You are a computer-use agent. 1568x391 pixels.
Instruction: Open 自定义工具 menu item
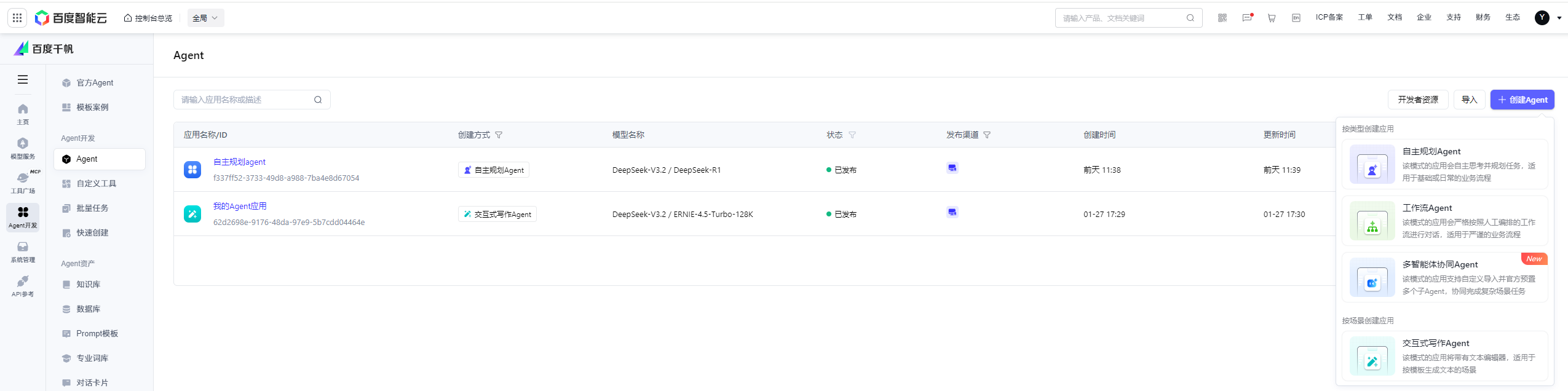[100, 183]
